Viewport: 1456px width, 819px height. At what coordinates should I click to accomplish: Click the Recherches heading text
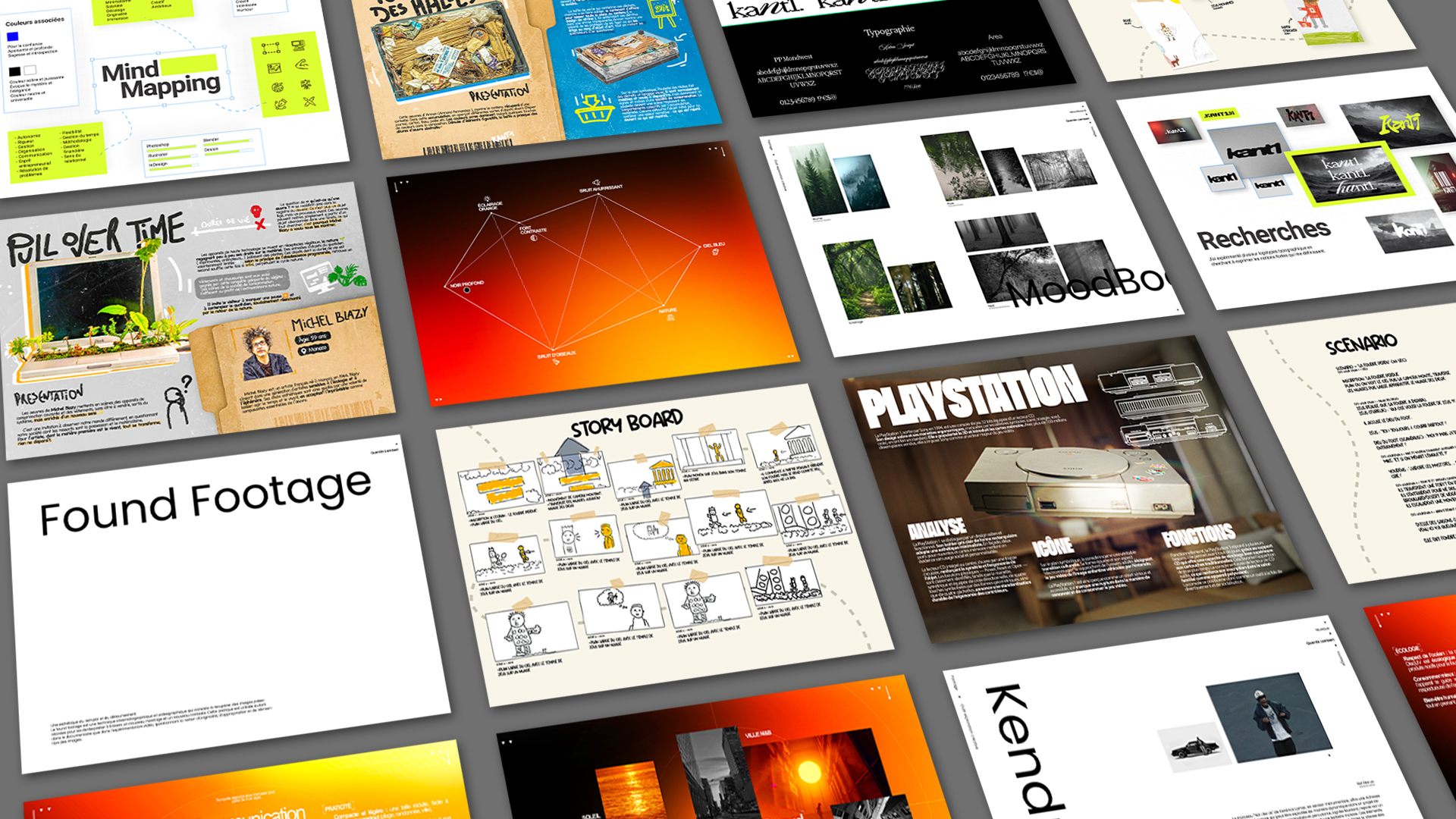1263,234
